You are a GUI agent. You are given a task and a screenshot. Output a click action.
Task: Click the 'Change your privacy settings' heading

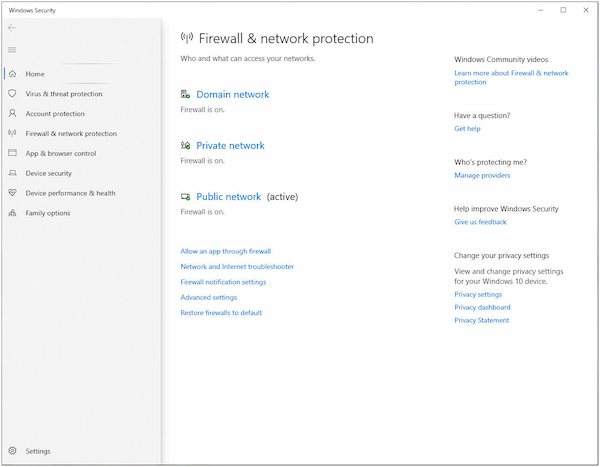pyautogui.click(x=501, y=255)
